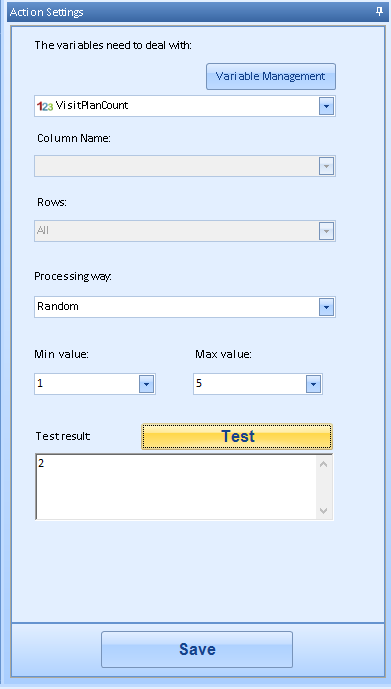
Task: Open the Processing way dropdown arrow
Action: [326, 307]
